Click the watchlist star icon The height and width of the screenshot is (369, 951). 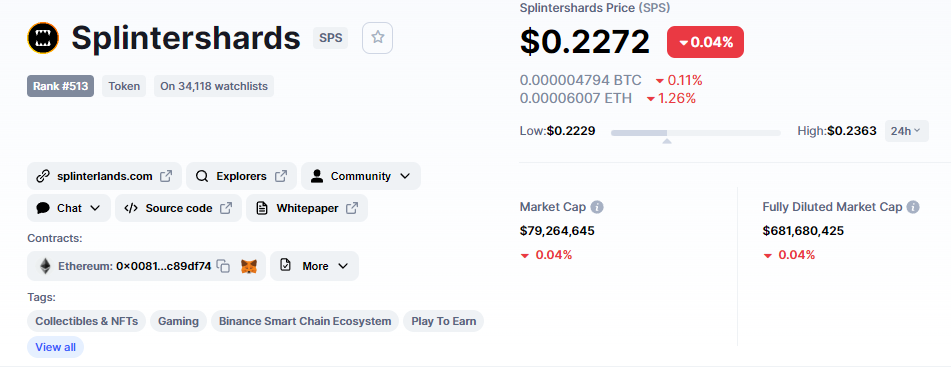[x=377, y=38]
